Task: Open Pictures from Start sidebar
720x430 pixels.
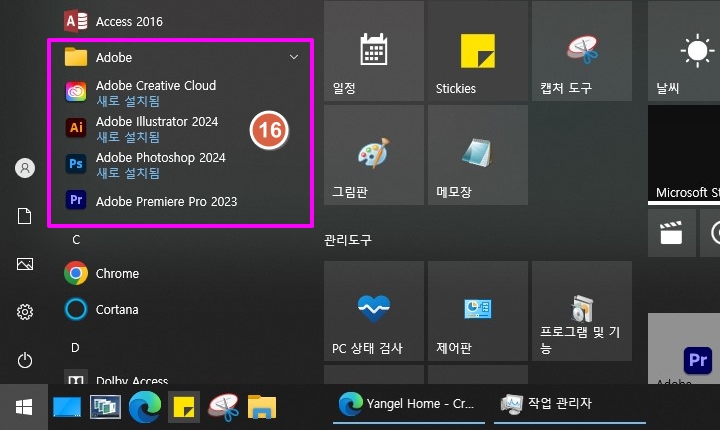Action: click(x=25, y=264)
